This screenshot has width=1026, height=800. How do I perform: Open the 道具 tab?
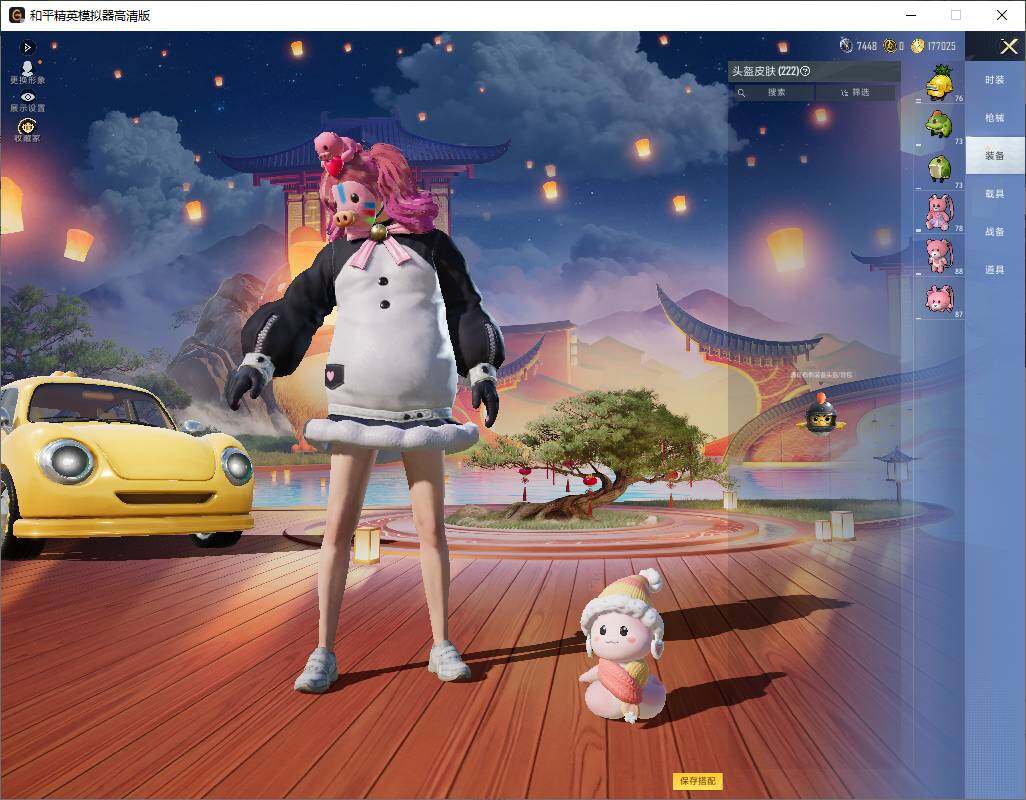(995, 270)
